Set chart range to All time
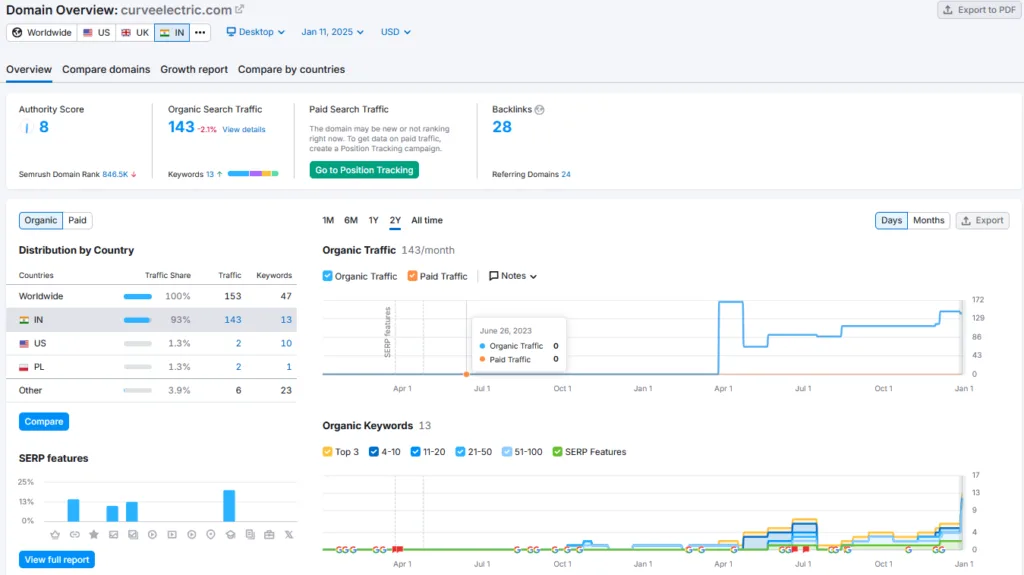Viewport: 1024px width, 575px height. point(426,220)
